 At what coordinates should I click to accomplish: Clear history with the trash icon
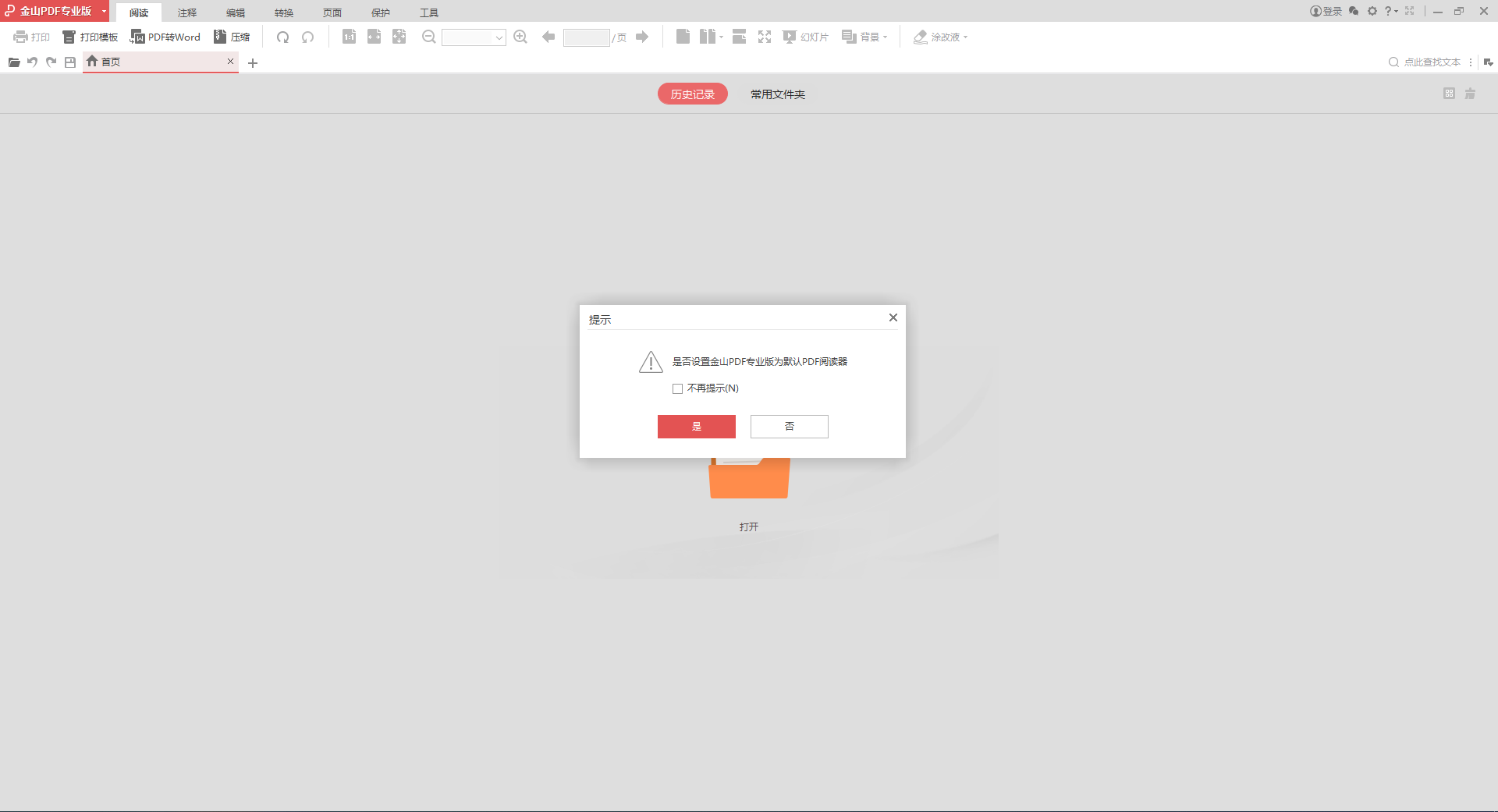click(1470, 94)
